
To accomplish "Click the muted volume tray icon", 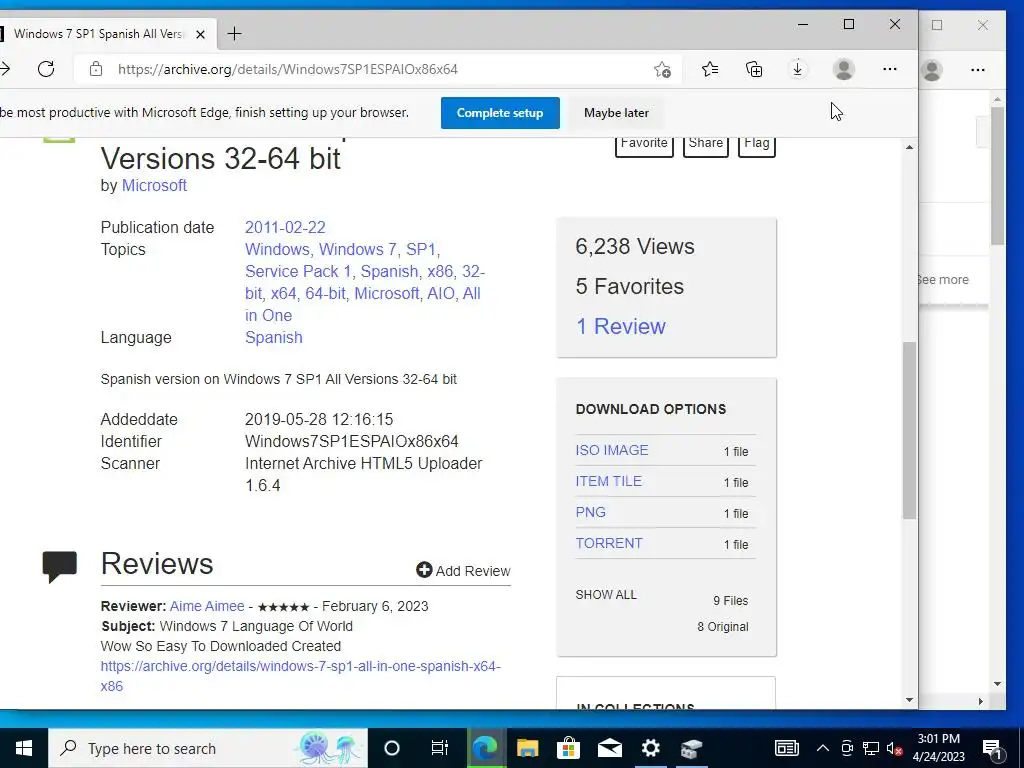I will [894, 748].
